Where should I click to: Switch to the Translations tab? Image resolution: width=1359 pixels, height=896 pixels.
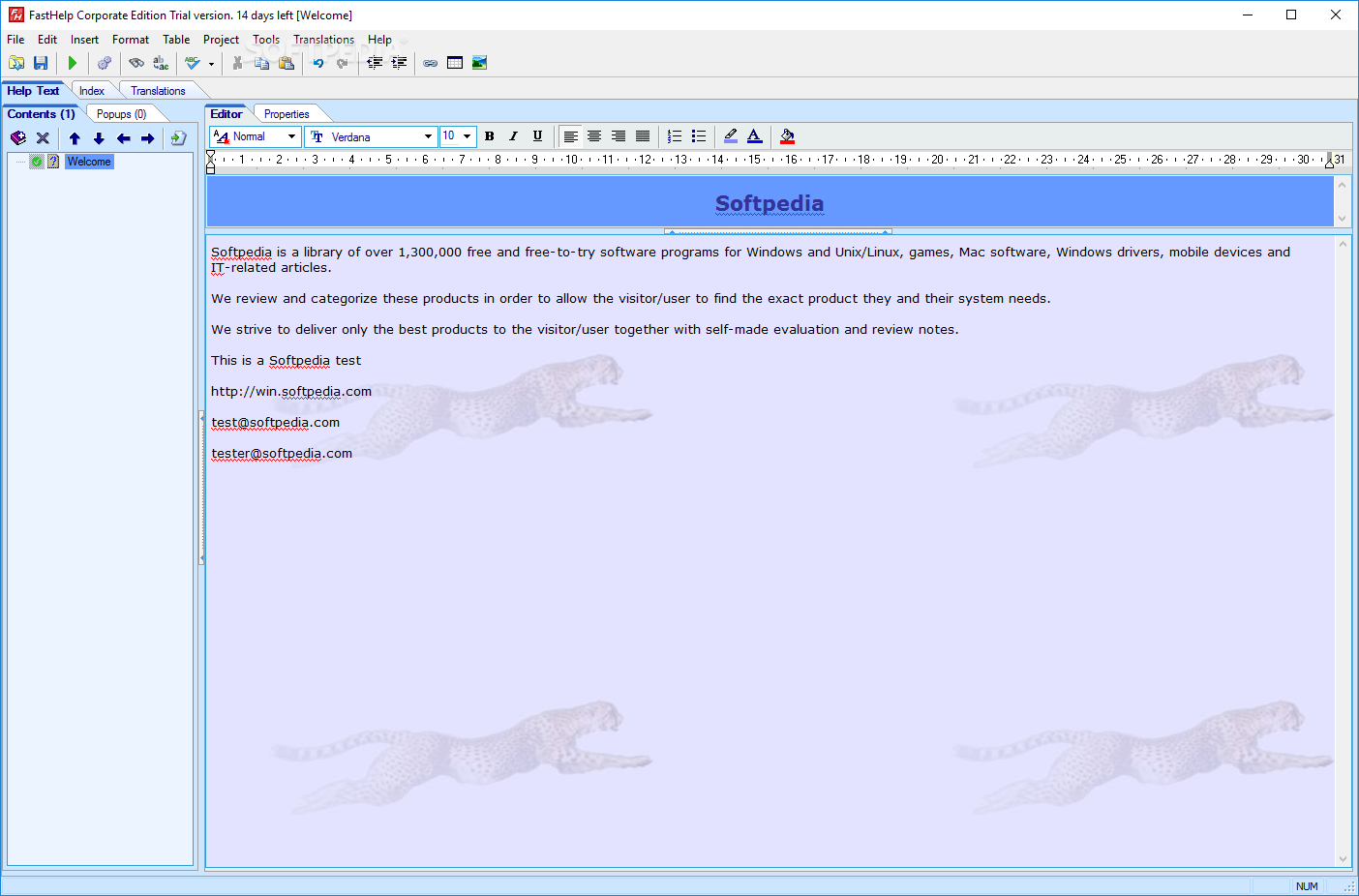click(x=158, y=91)
